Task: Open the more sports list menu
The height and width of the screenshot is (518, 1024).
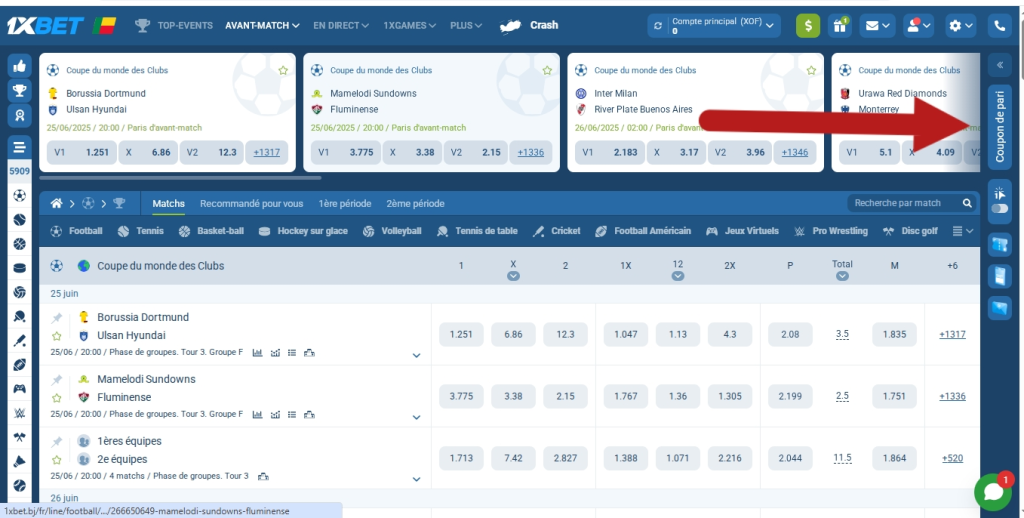Action: 963,231
